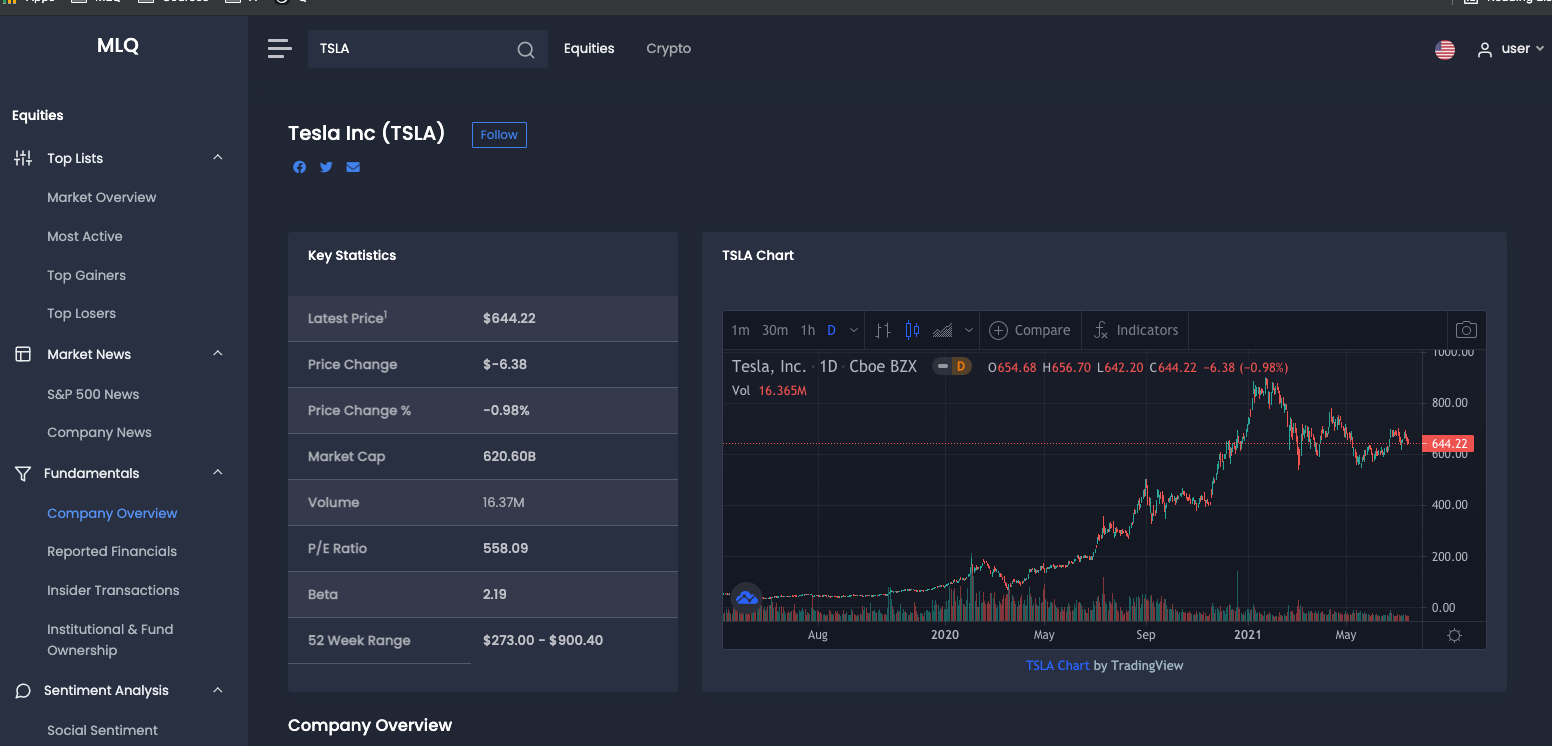The height and width of the screenshot is (746, 1552).
Task: Click the Sentiment Analysis chat icon
Action: click(23, 691)
